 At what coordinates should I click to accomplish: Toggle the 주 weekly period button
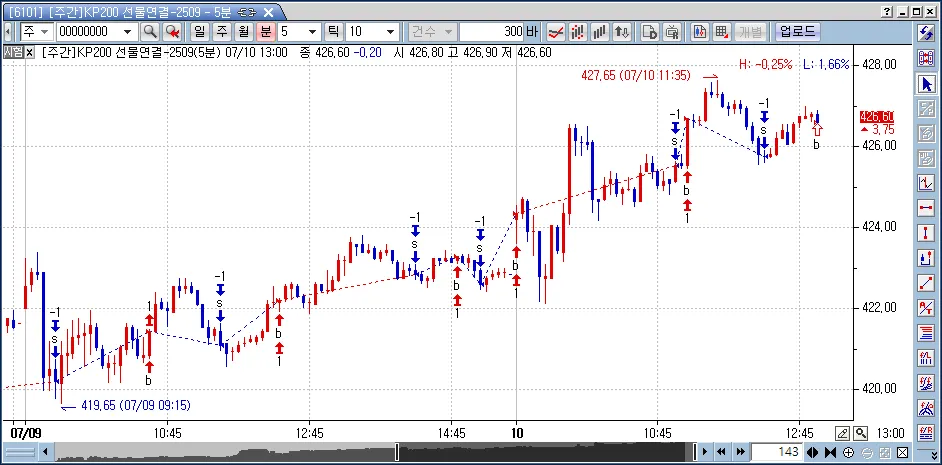click(221, 32)
